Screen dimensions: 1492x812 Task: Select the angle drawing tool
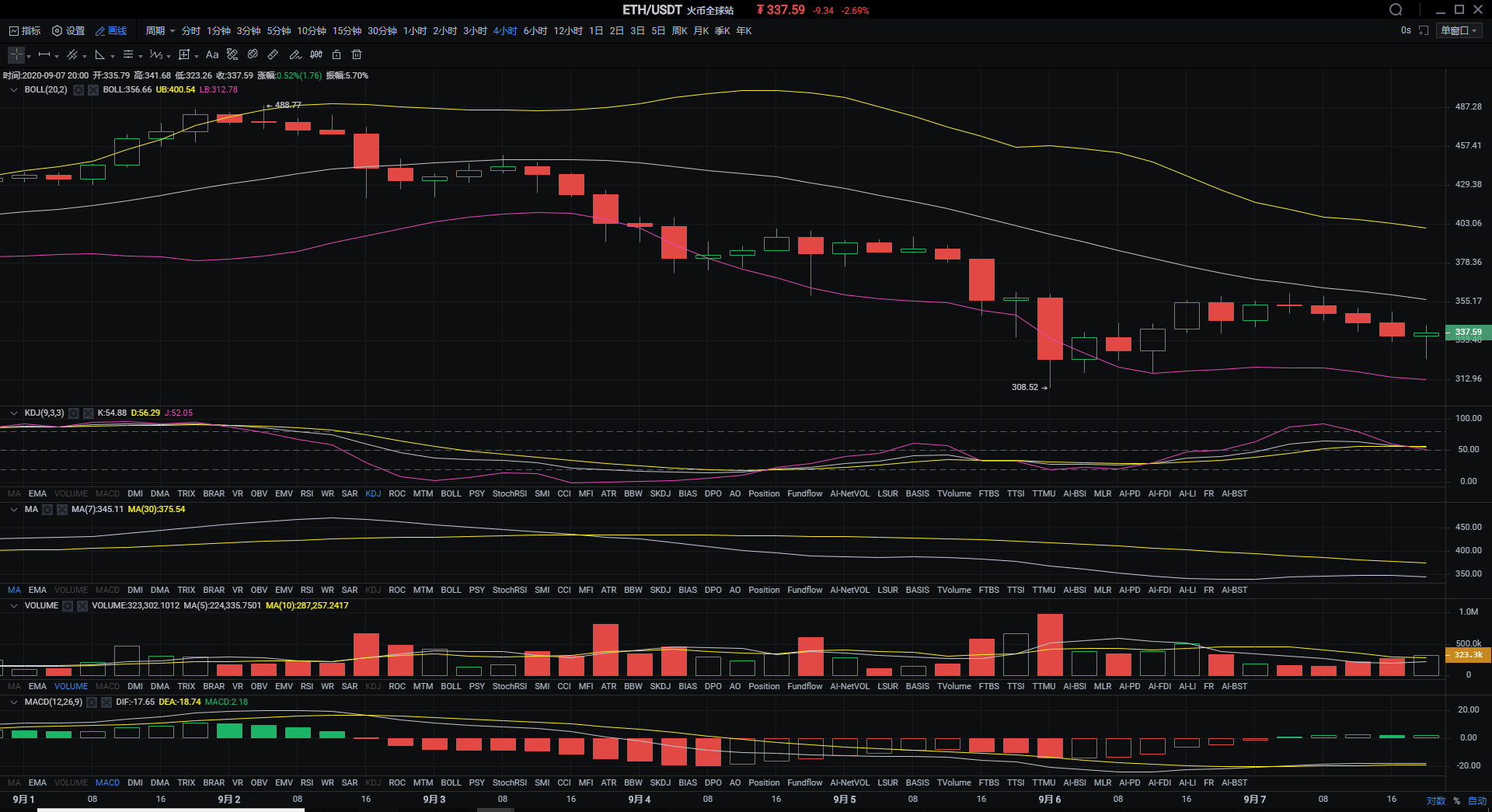pyautogui.click(x=100, y=54)
